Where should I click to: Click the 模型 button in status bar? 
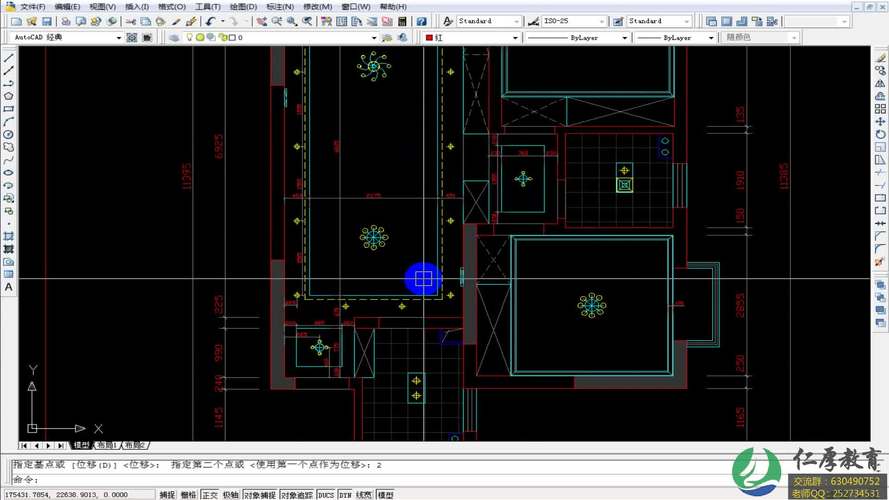pos(385,495)
